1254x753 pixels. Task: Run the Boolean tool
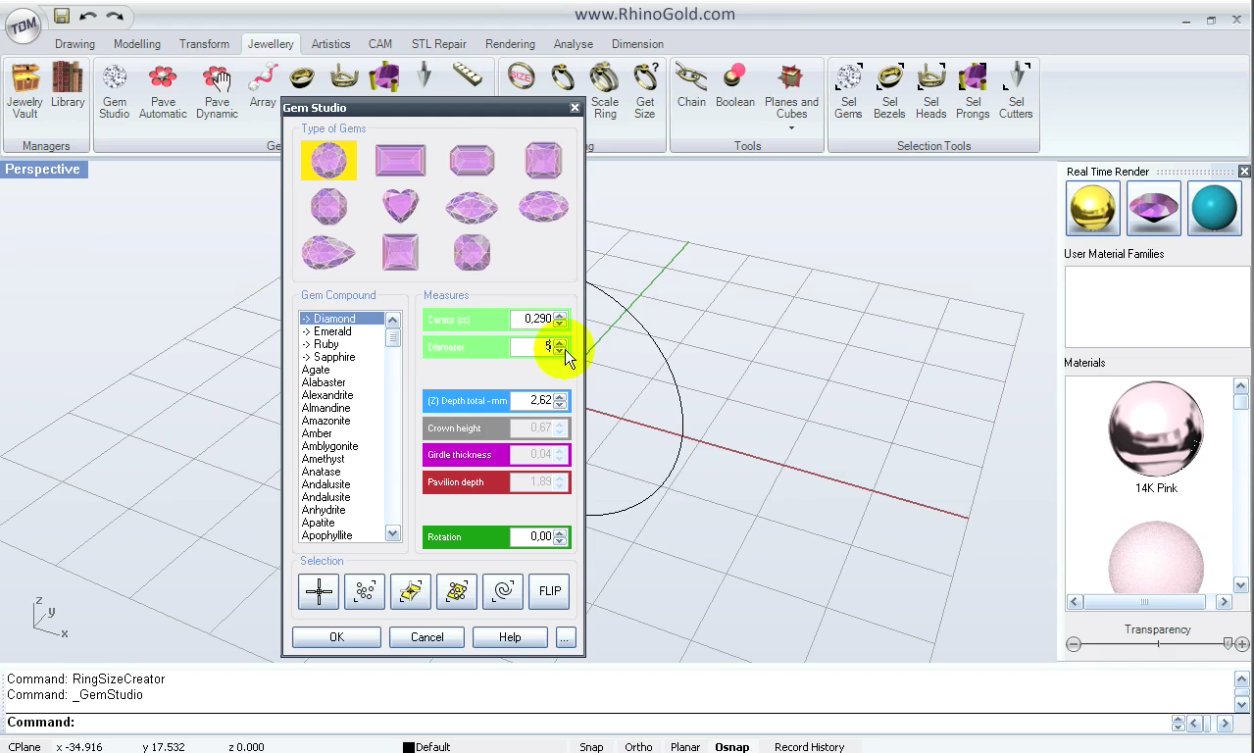[735, 86]
